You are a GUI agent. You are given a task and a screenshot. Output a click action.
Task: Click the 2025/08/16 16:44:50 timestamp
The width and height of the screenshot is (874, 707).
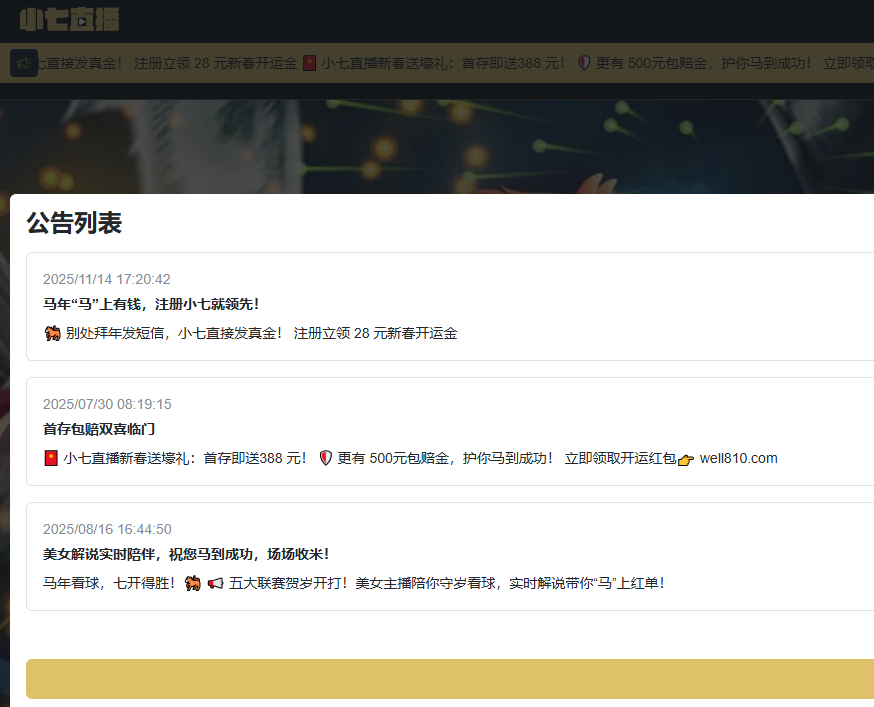pyautogui.click(x=107, y=529)
